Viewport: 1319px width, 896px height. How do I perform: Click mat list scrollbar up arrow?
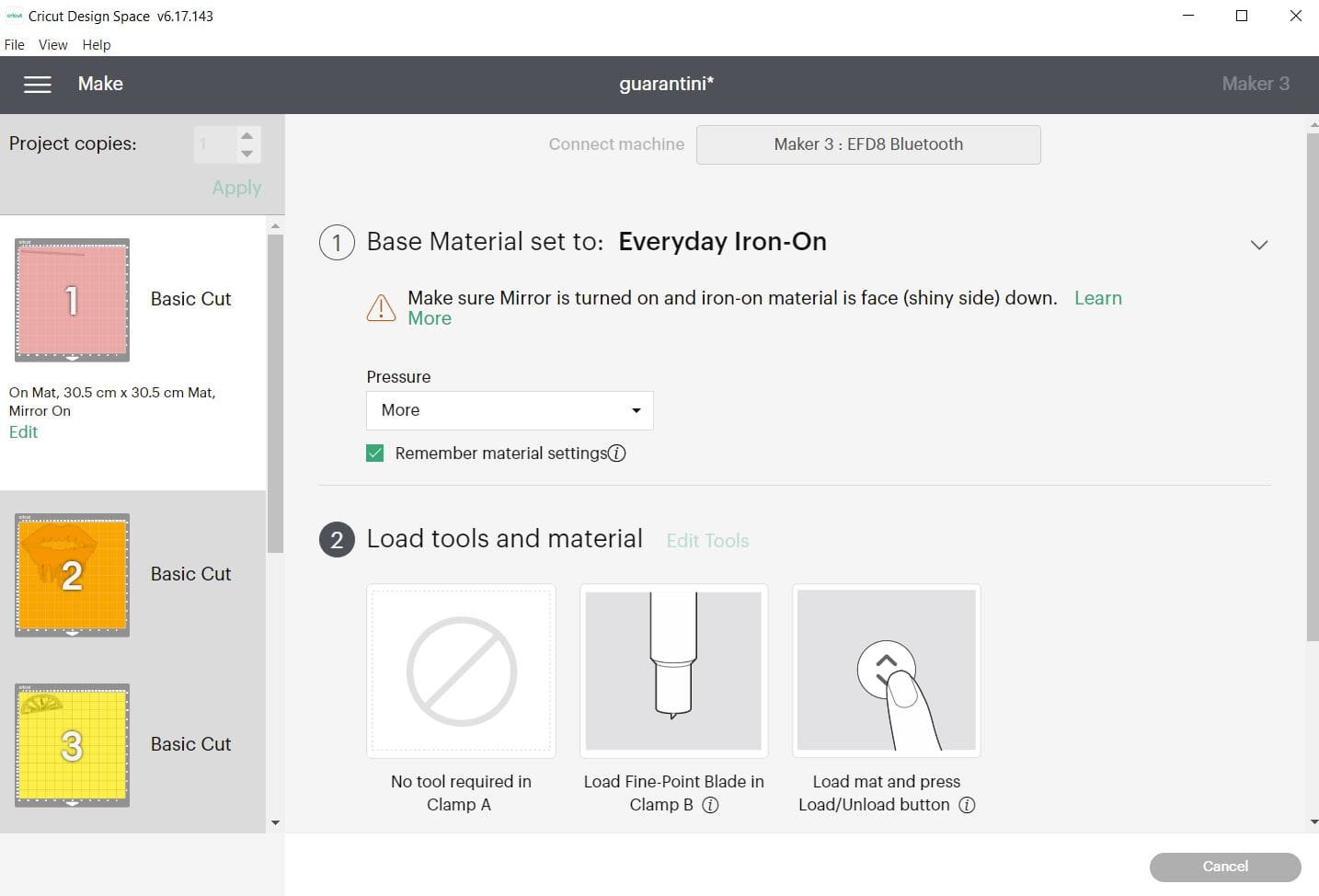(x=275, y=225)
